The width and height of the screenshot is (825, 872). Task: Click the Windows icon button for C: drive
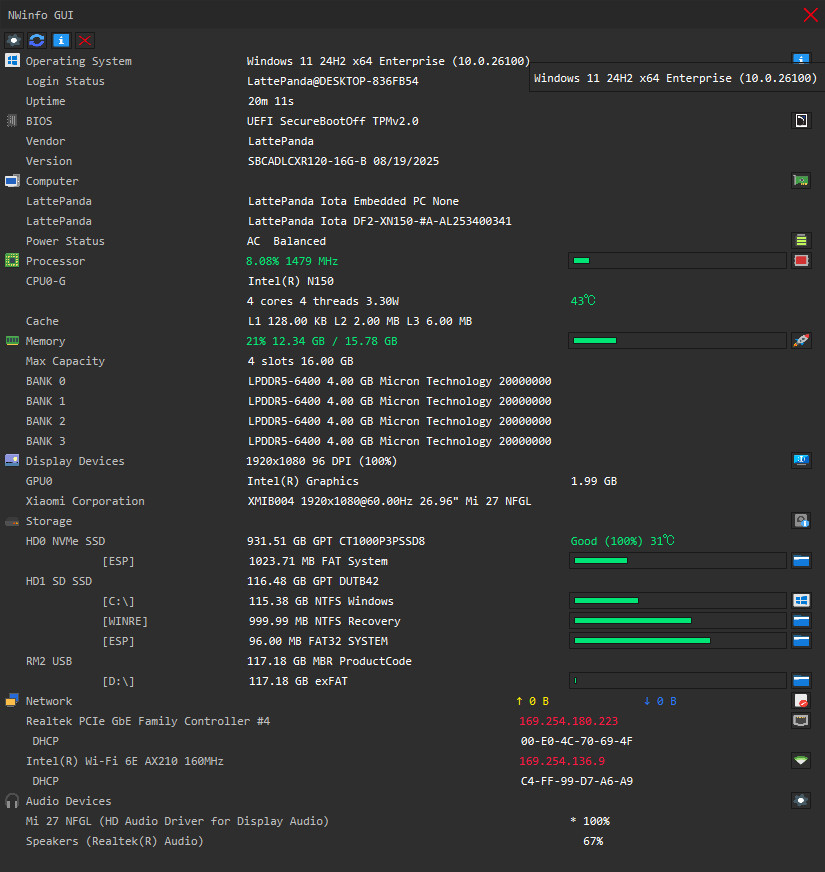coord(801,601)
